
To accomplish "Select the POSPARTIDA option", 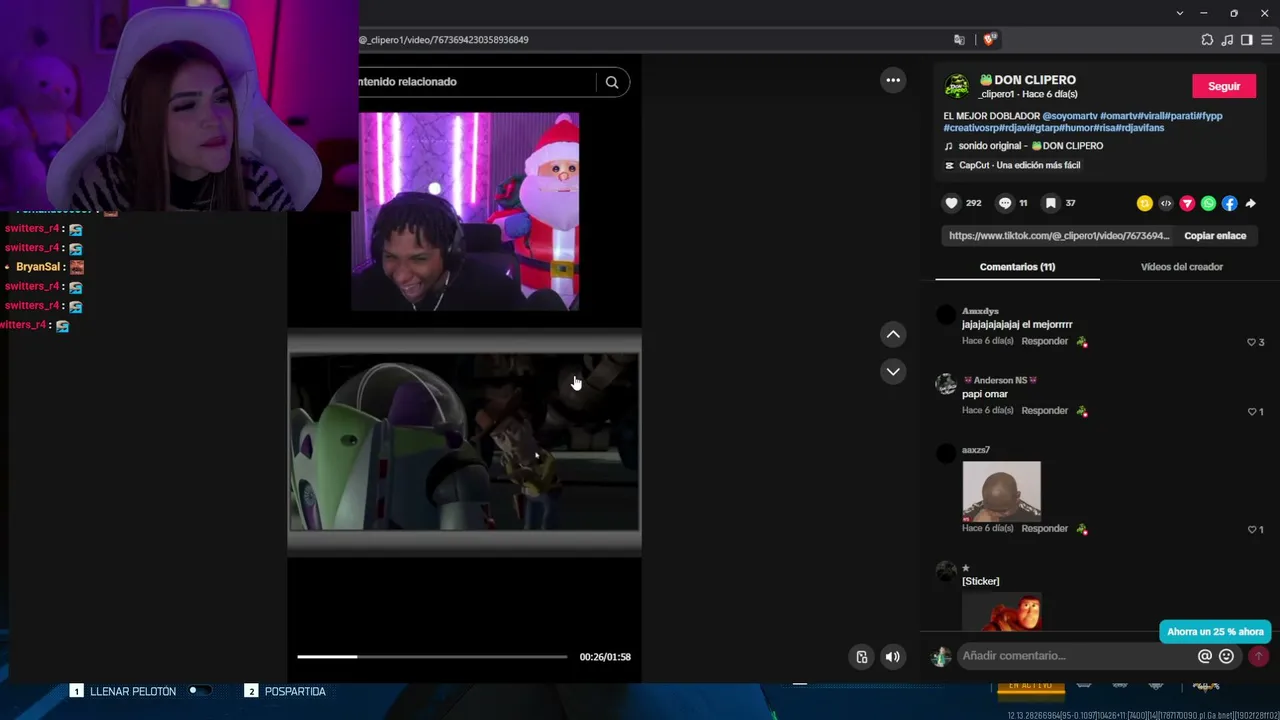I will click(295, 691).
